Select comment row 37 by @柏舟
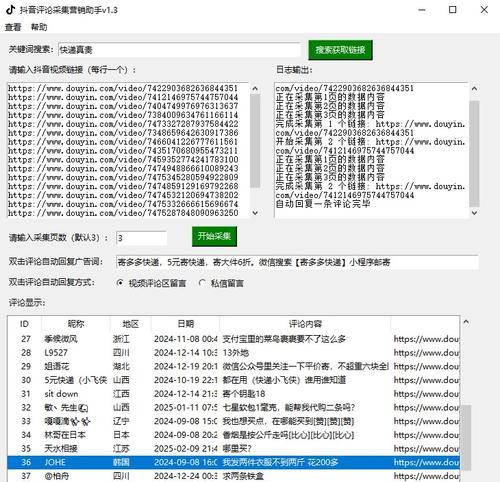This screenshot has height=482, width=500. click(233, 476)
